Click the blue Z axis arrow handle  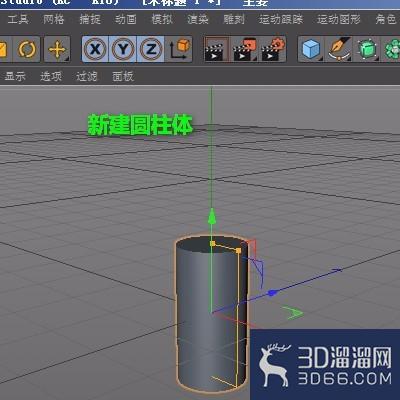point(273,293)
